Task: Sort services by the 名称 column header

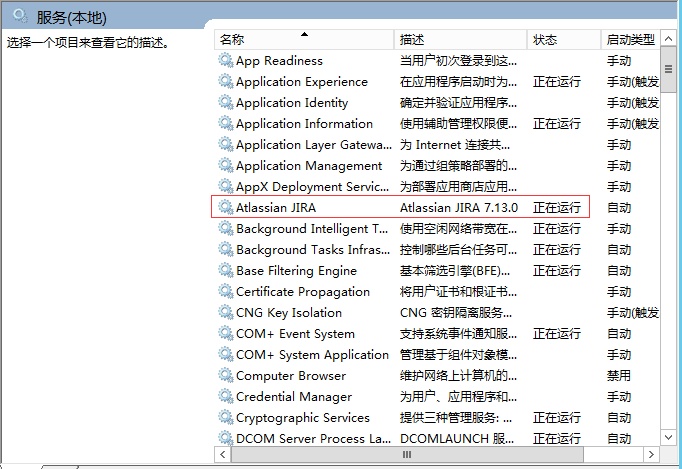Action: click(304, 40)
